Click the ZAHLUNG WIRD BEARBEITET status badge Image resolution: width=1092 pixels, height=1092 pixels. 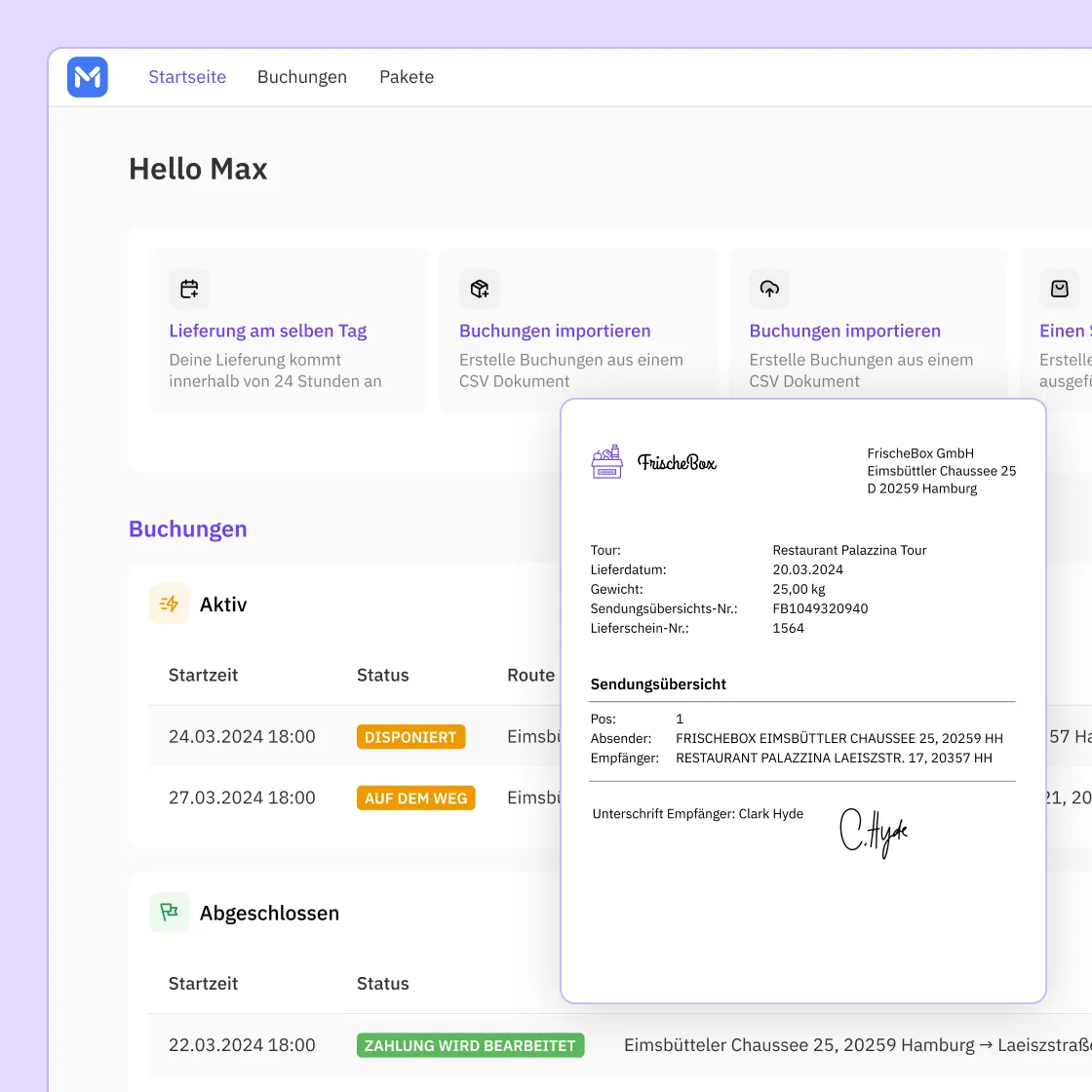pos(470,1044)
